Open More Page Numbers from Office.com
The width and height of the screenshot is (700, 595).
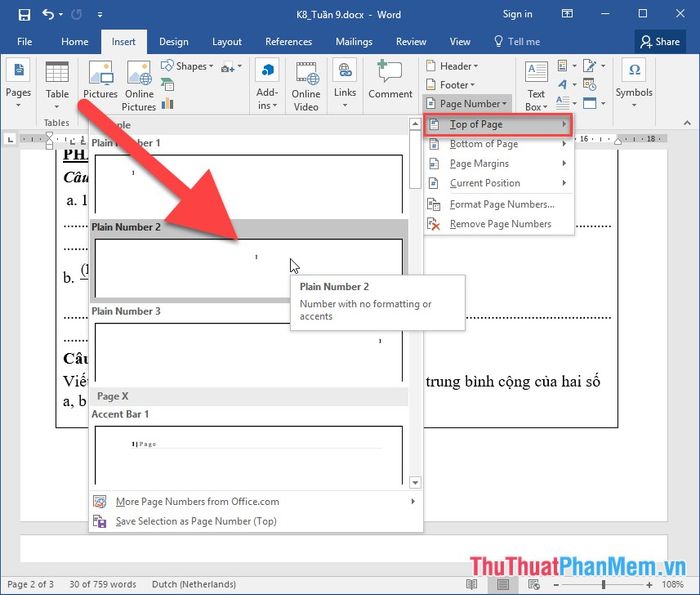(254, 502)
